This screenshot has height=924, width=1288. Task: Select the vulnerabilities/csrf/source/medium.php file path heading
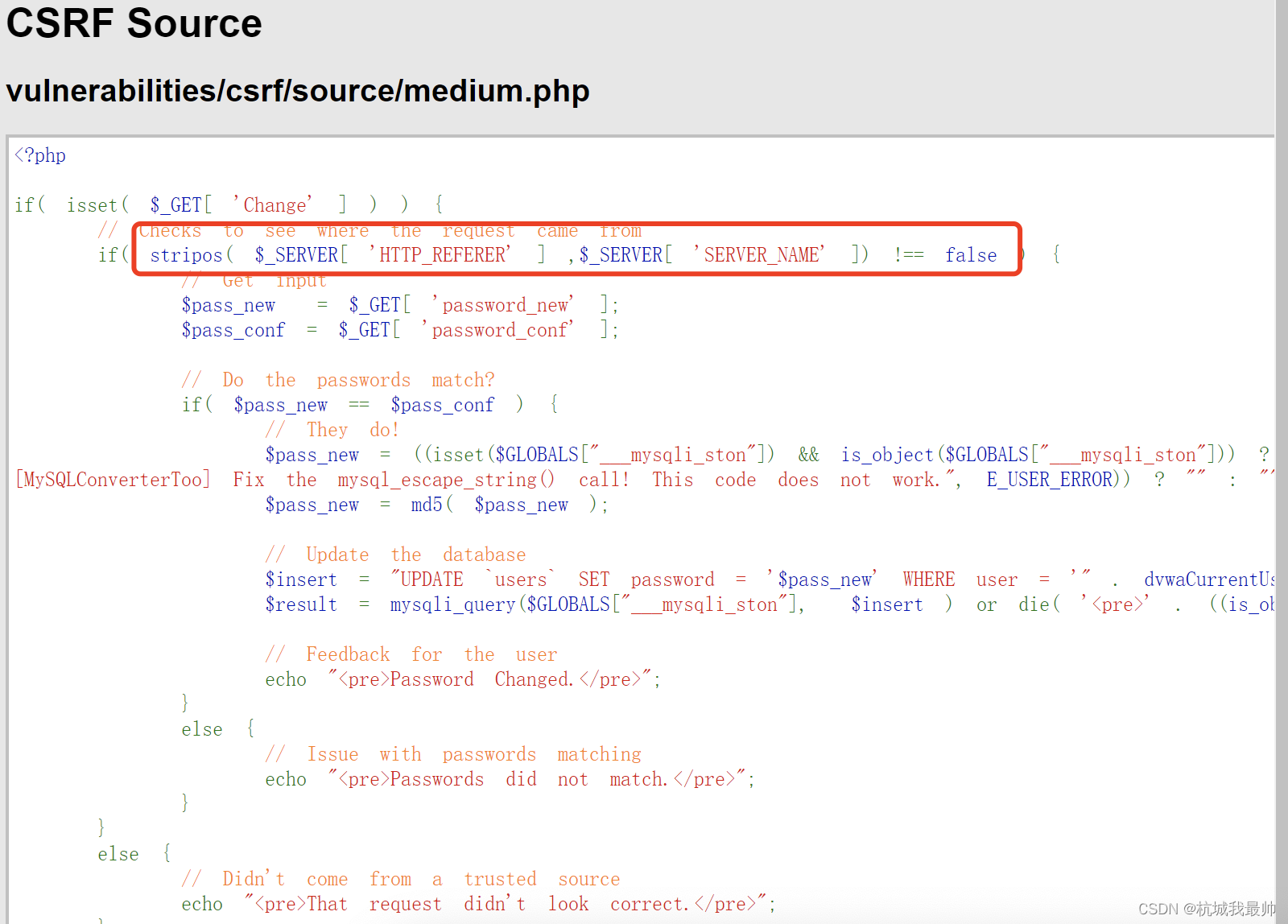click(x=298, y=91)
